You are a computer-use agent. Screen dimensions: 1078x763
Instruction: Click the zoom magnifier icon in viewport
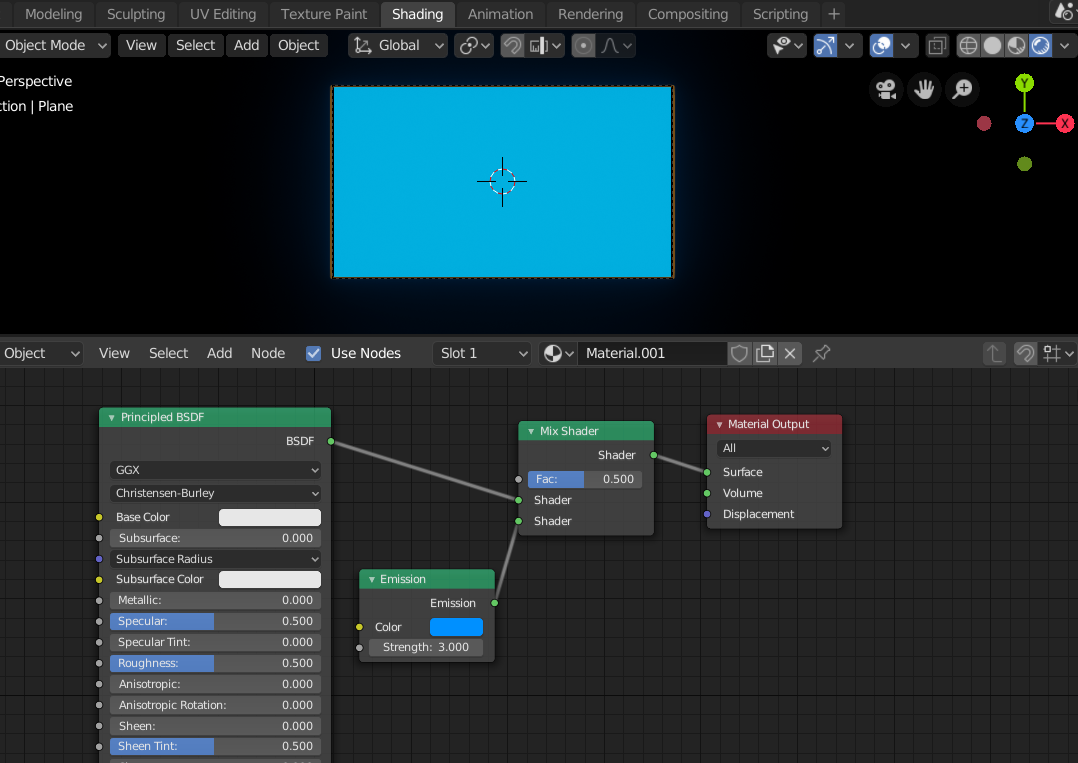(962, 89)
